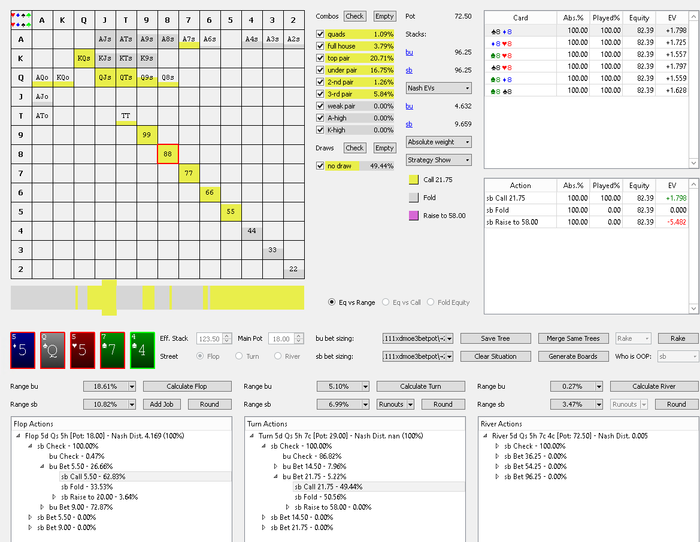Screen dimensions: 700x542
Task: Click the purple Raise to 58.00 swatch
Action: coord(414,216)
